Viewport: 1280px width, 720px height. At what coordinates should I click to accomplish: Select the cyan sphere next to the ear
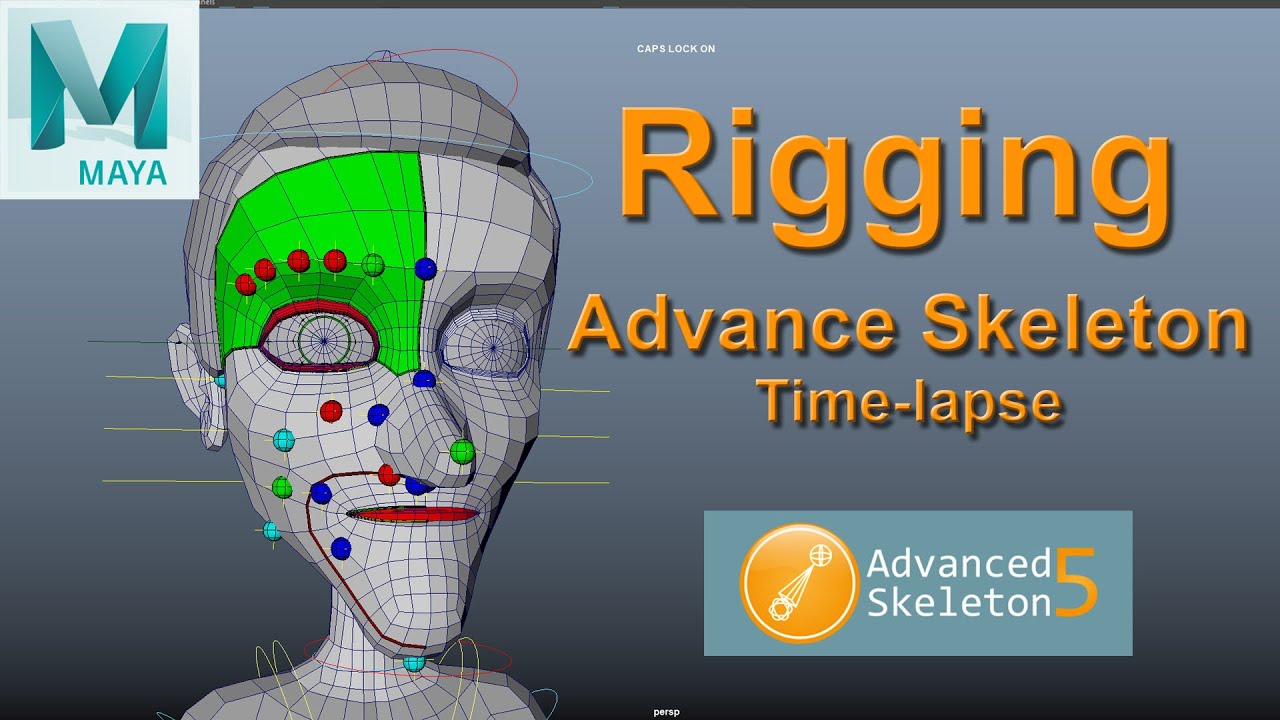(221, 380)
